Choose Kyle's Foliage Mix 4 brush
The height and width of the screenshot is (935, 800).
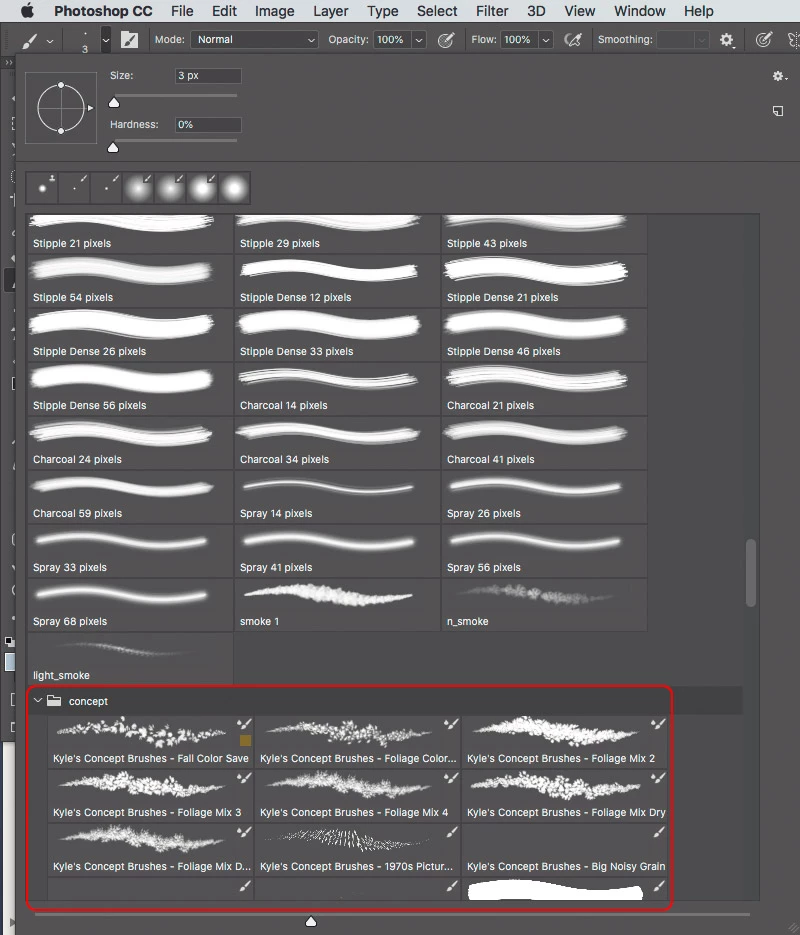(358, 796)
